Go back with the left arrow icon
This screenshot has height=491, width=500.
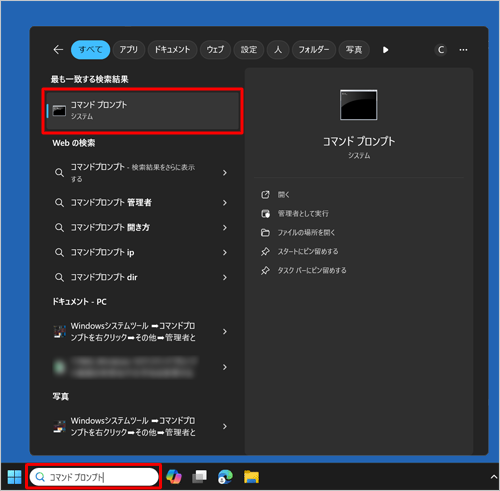pos(58,50)
